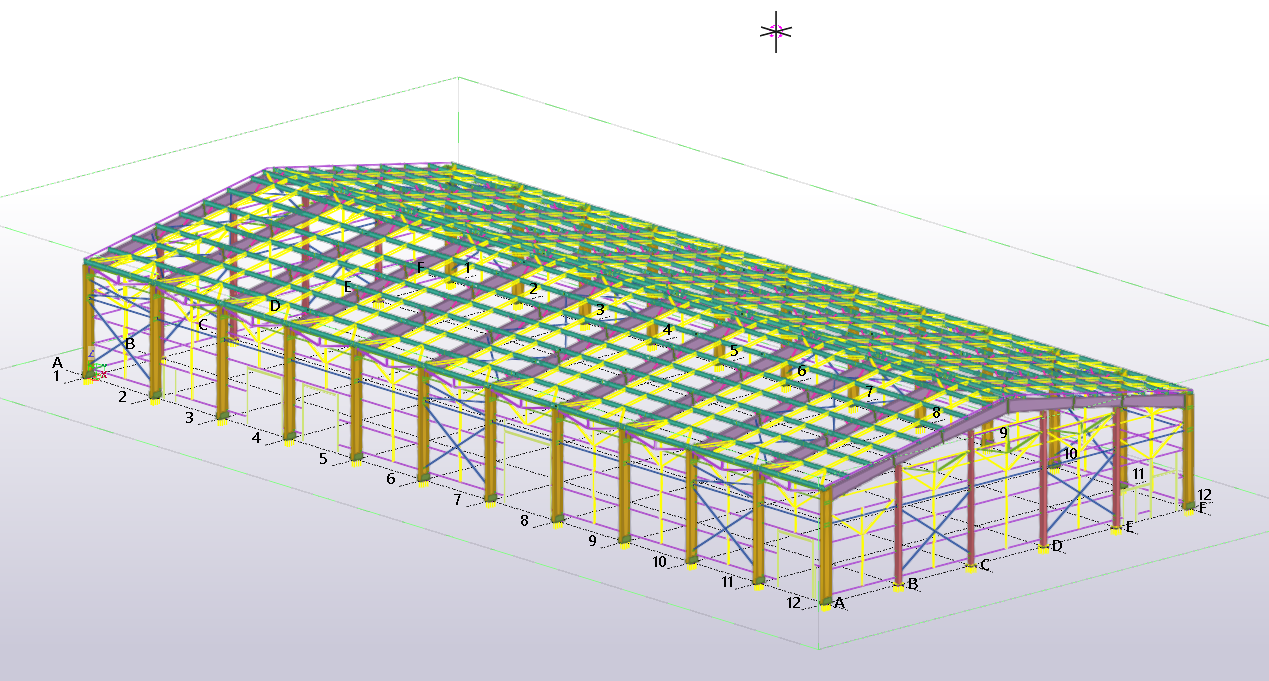
Task: Select ground-level grid label 7 on the long side
Action: [457, 499]
